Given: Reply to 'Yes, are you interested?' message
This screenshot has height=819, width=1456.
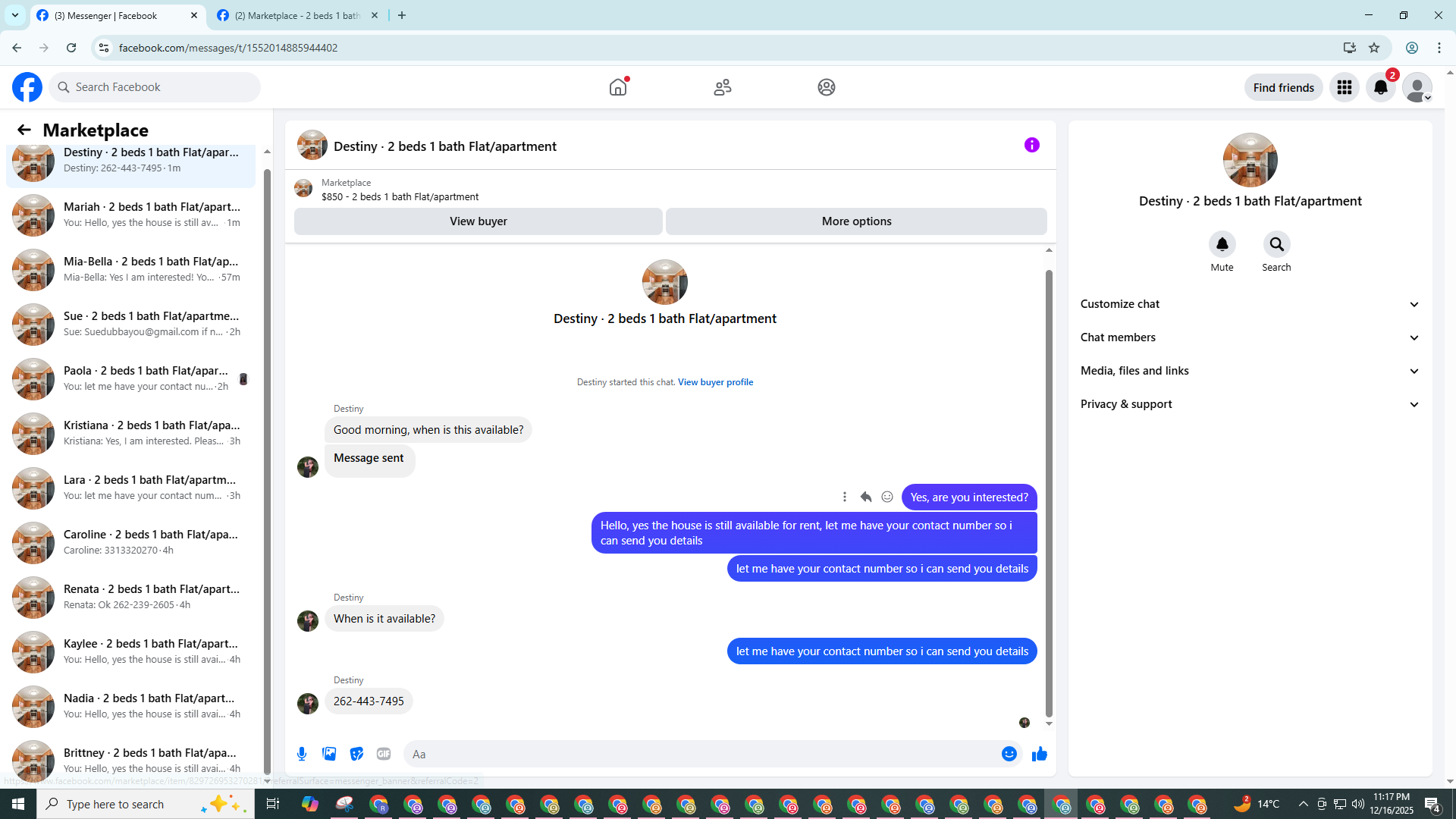Looking at the screenshot, I should click(x=866, y=497).
